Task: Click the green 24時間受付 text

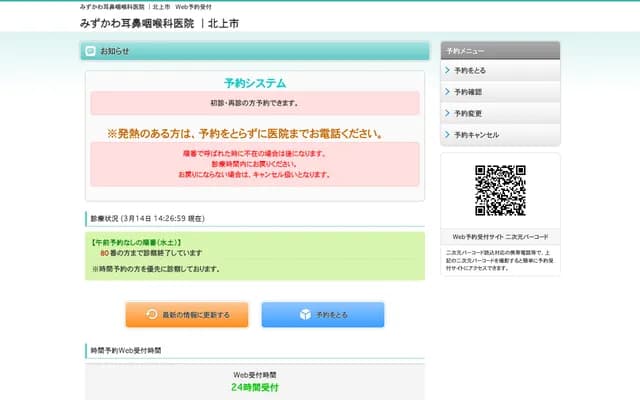Action: pos(254,387)
